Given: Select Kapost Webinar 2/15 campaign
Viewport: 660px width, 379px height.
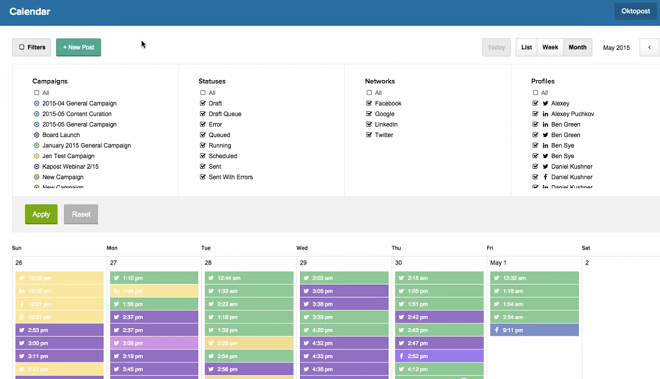Looking at the screenshot, I should (37, 166).
